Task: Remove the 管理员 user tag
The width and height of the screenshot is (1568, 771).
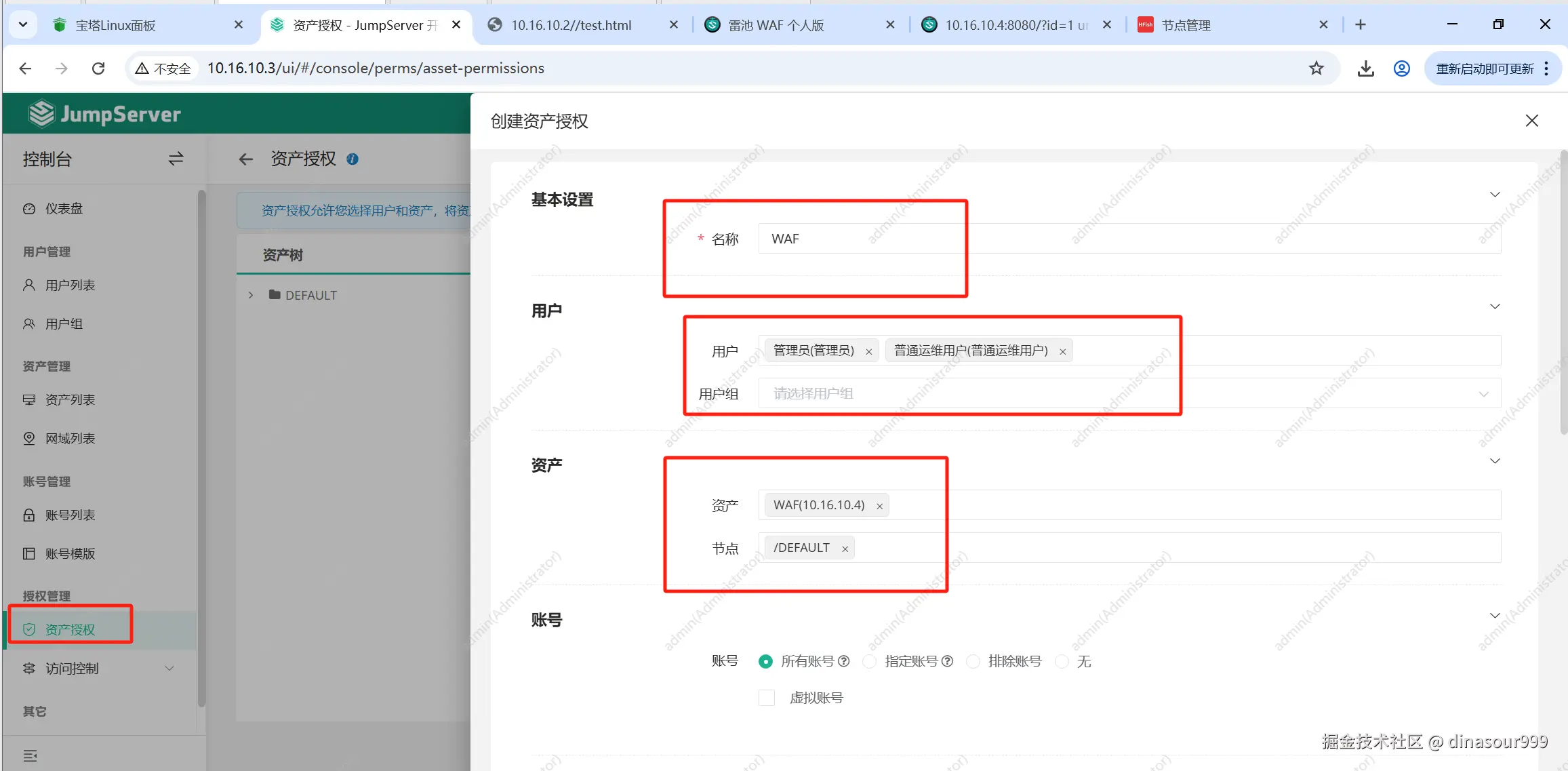Action: coord(868,352)
